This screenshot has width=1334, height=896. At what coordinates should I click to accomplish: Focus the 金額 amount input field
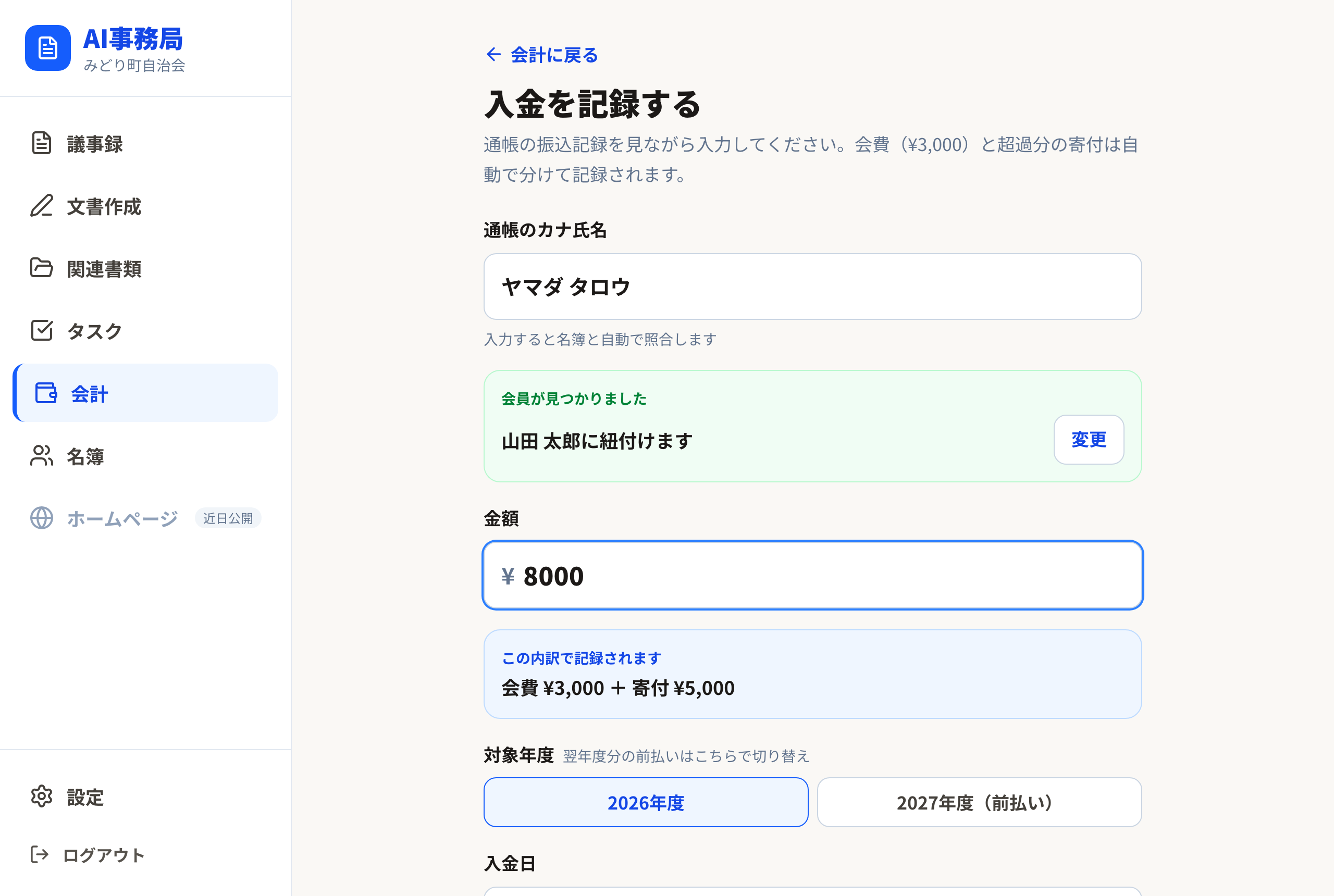tap(813, 576)
